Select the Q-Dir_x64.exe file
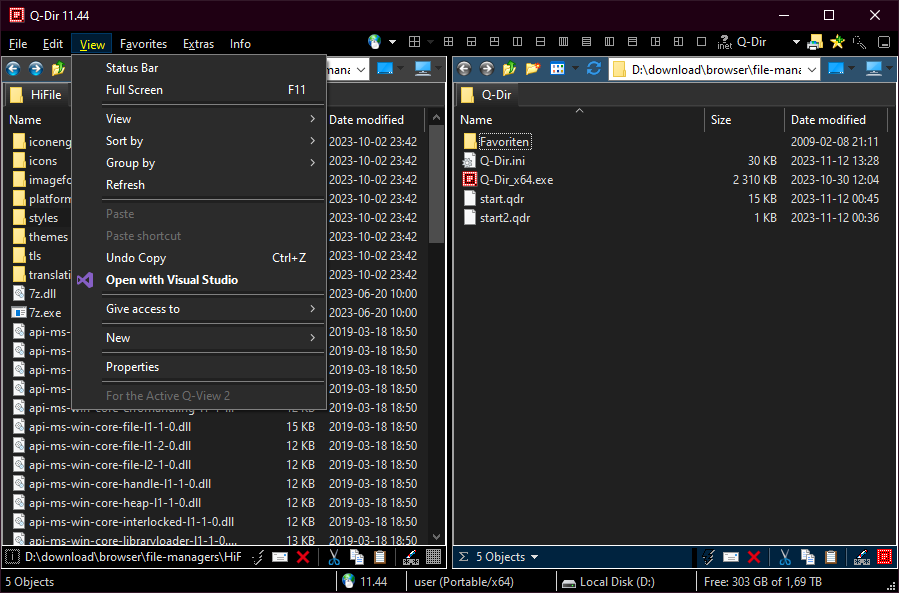The width and height of the screenshot is (899, 593). coord(516,180)
